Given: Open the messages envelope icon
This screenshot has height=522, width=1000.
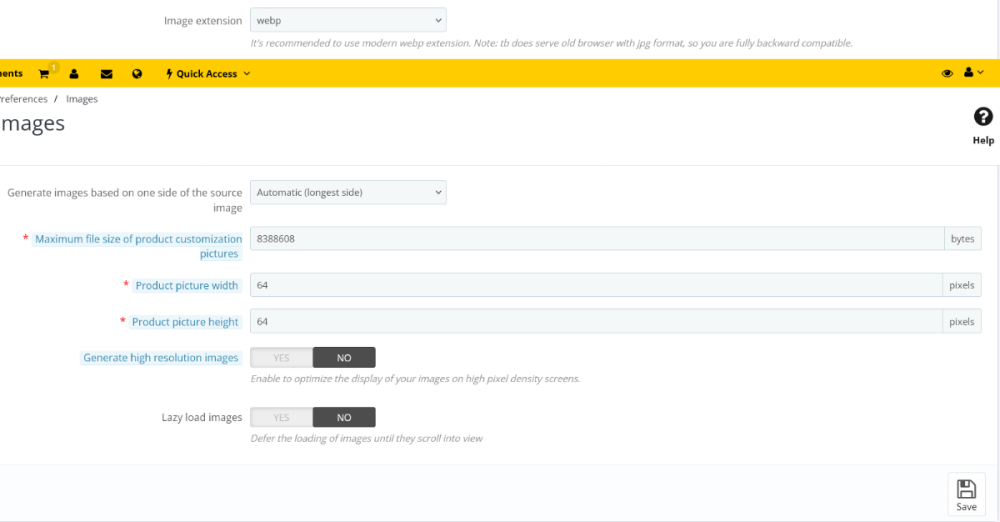Looking at the screenshot, I should coord(106,73).
